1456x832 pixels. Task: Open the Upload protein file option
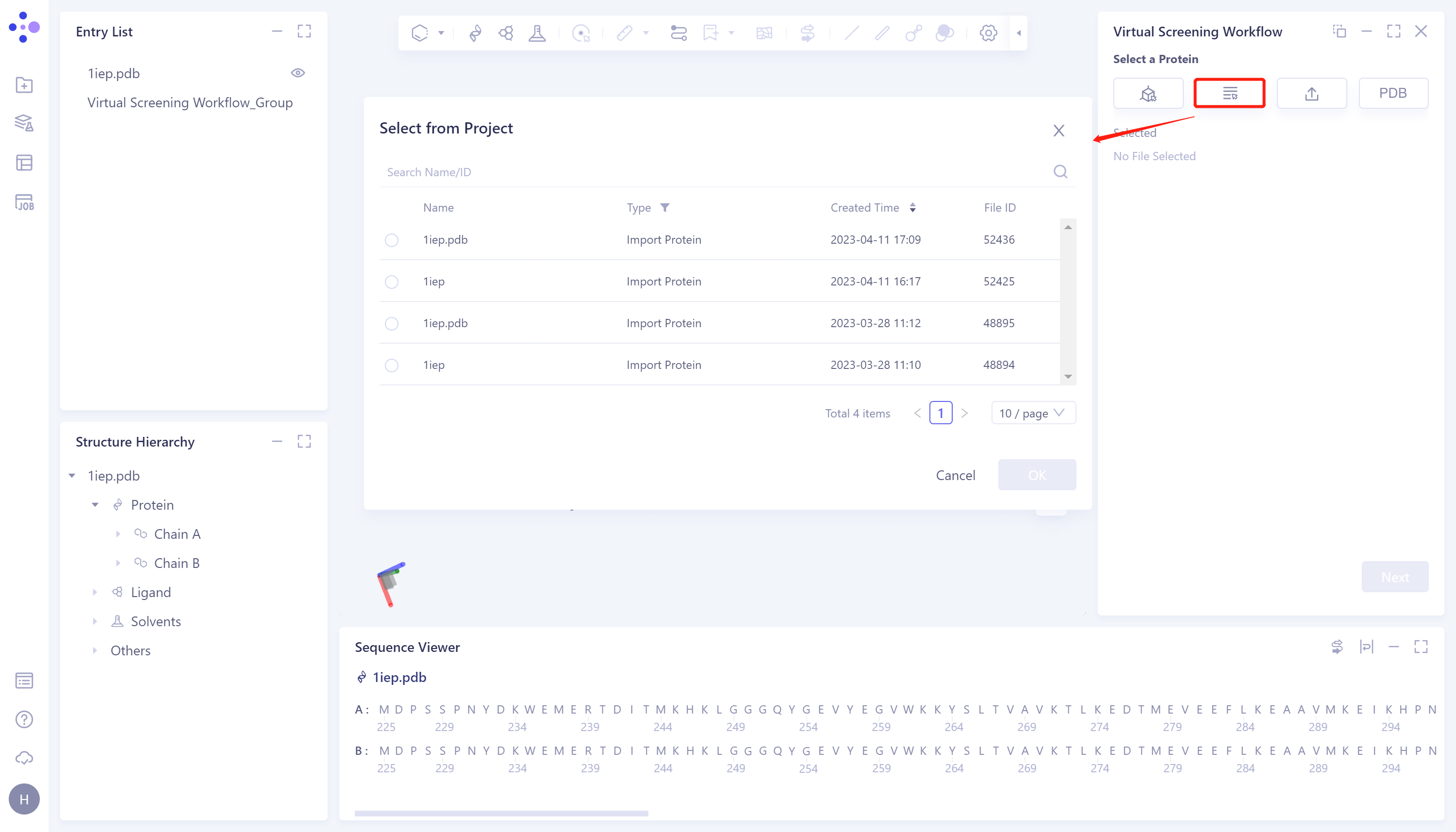pos(1311,93)
